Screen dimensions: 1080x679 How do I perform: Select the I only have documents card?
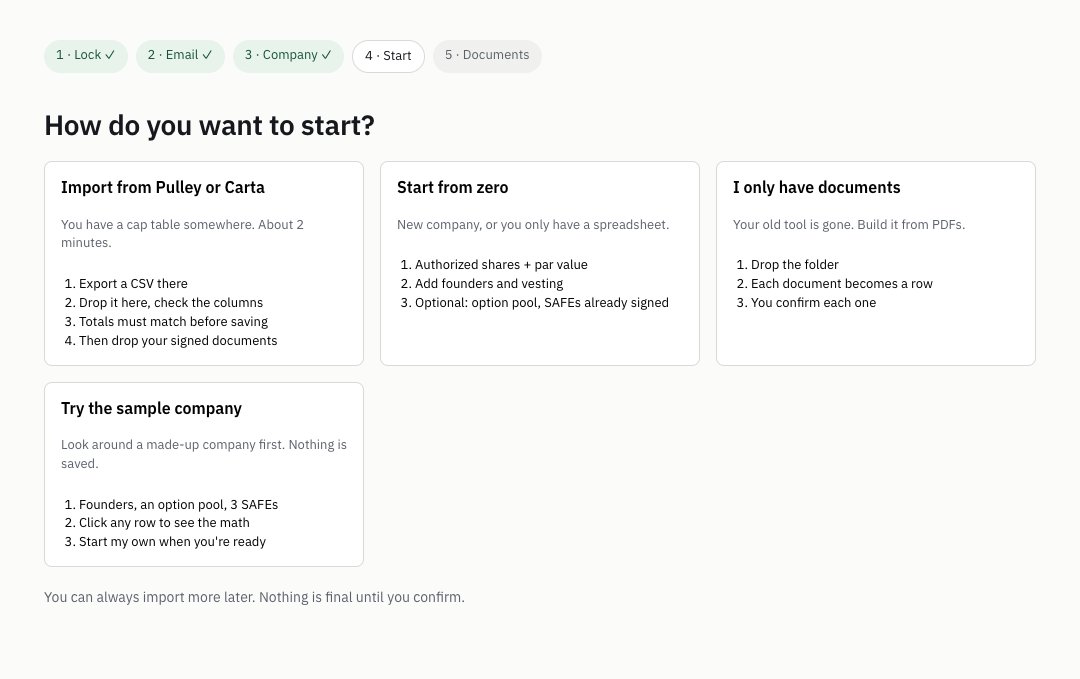[x=875, y=263]
